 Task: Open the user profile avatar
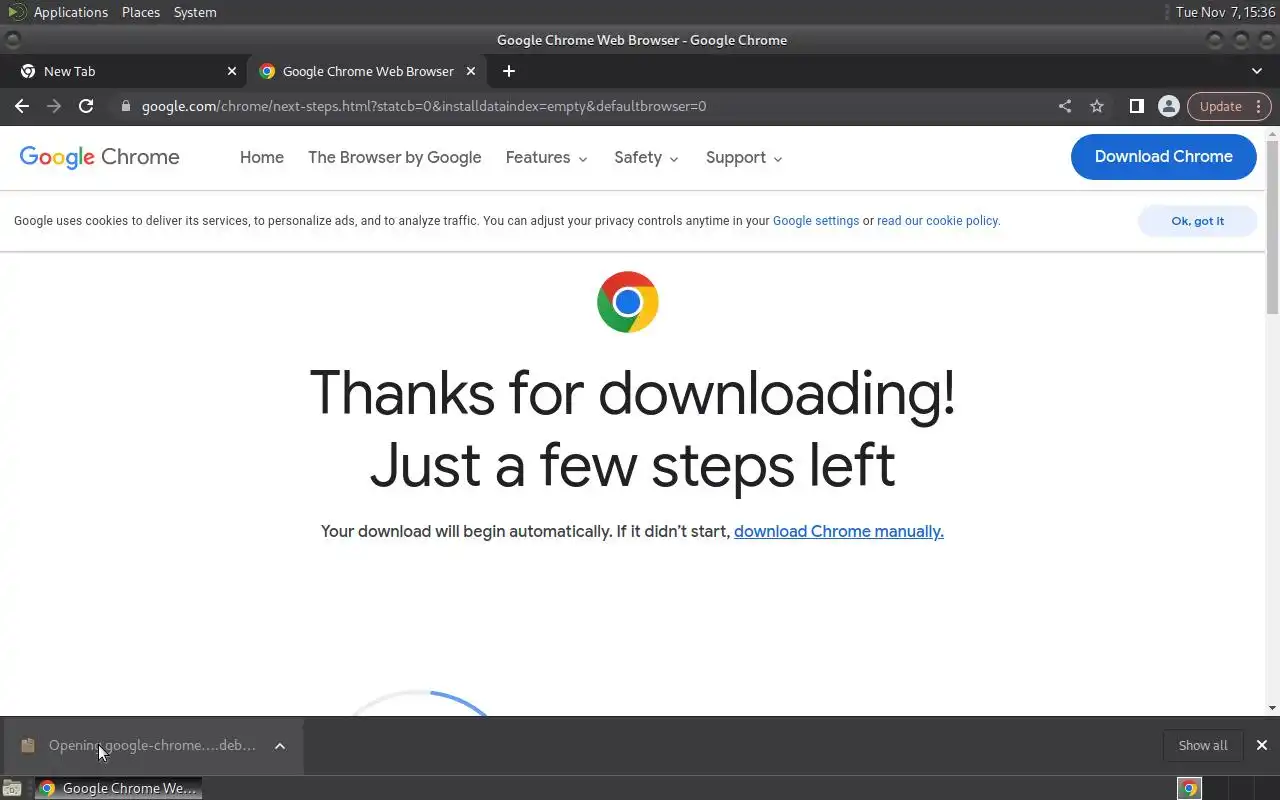[x=1168, y=106]
